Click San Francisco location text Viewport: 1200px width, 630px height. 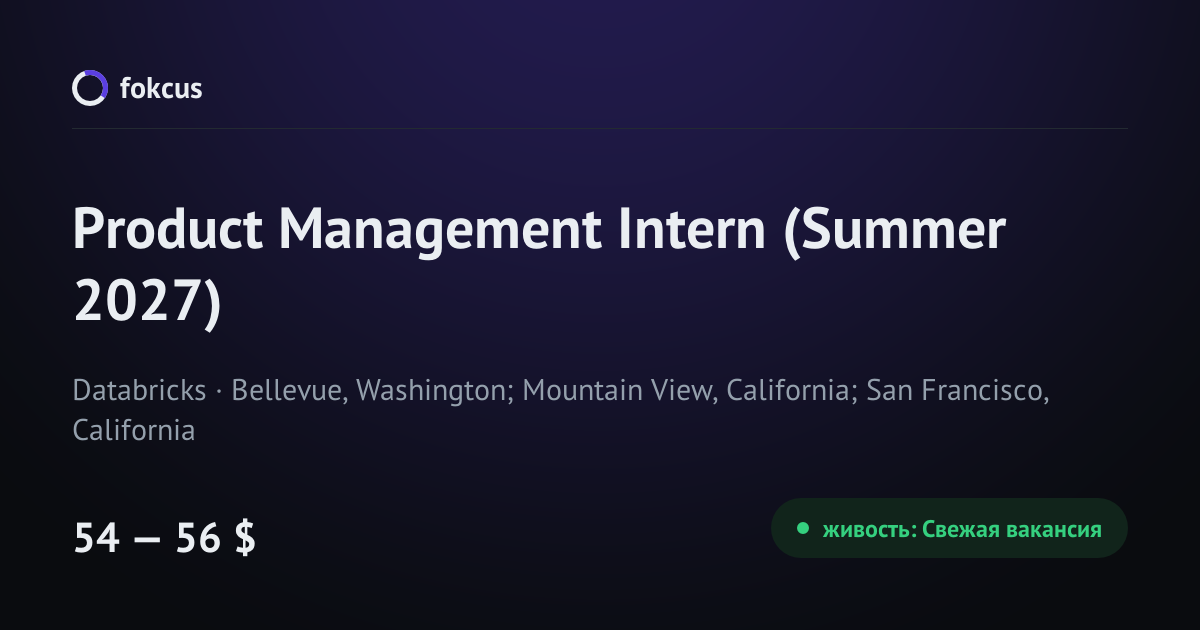tap(958, 390)
